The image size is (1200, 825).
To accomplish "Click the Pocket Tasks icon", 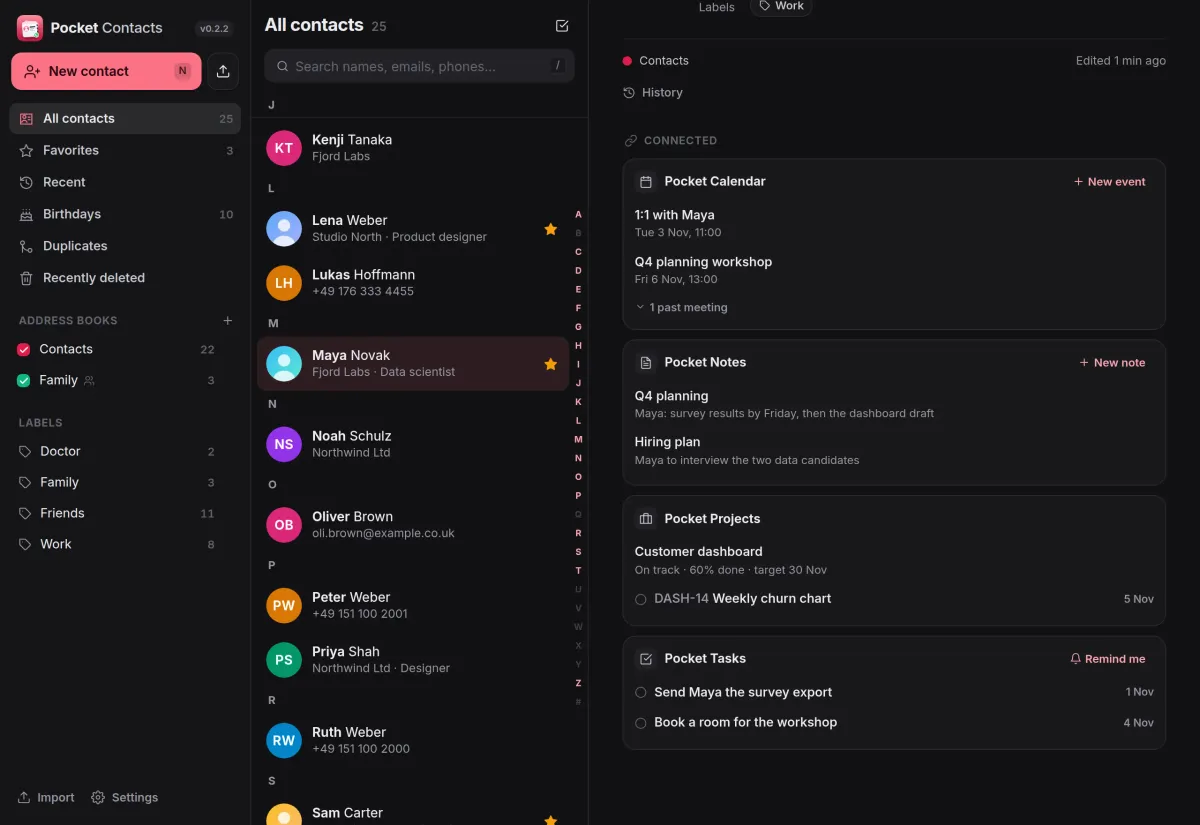I will coord(646,659).
